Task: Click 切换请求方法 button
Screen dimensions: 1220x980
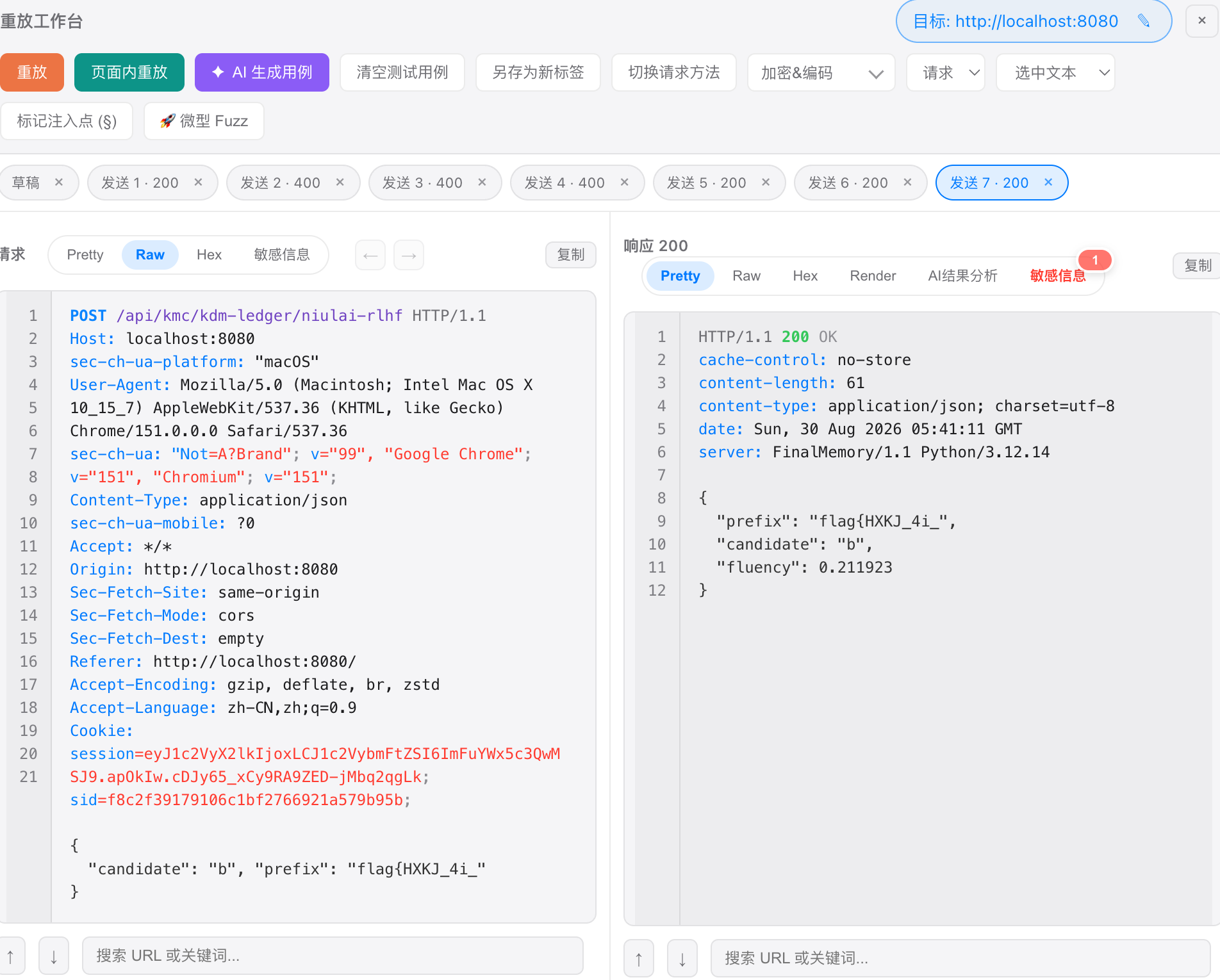Action: pos(674,72)
